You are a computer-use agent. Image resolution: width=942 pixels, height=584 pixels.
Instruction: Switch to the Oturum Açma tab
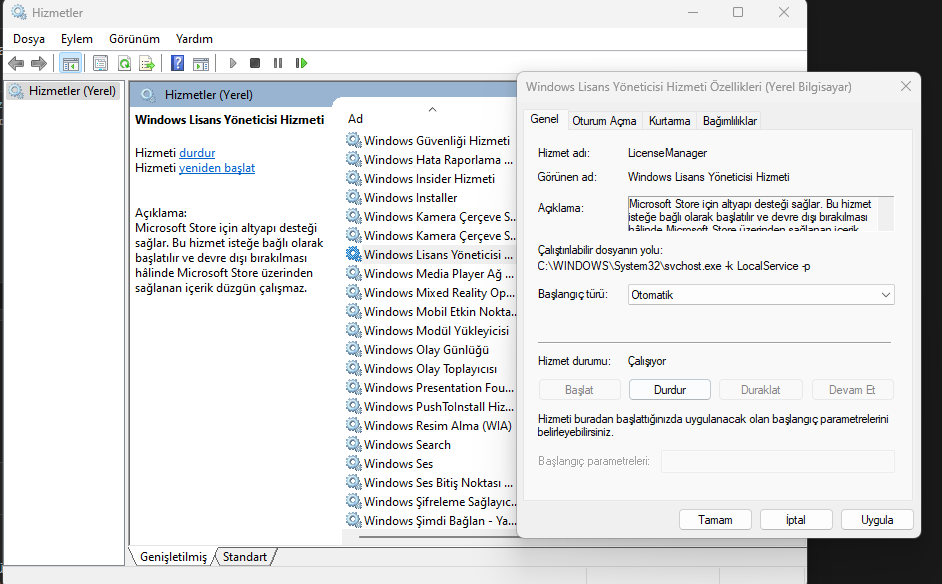604,121
